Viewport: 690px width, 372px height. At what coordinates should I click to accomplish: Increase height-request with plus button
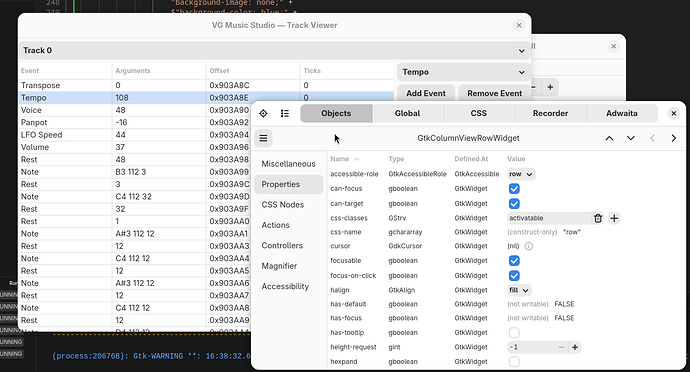(575, 347)
